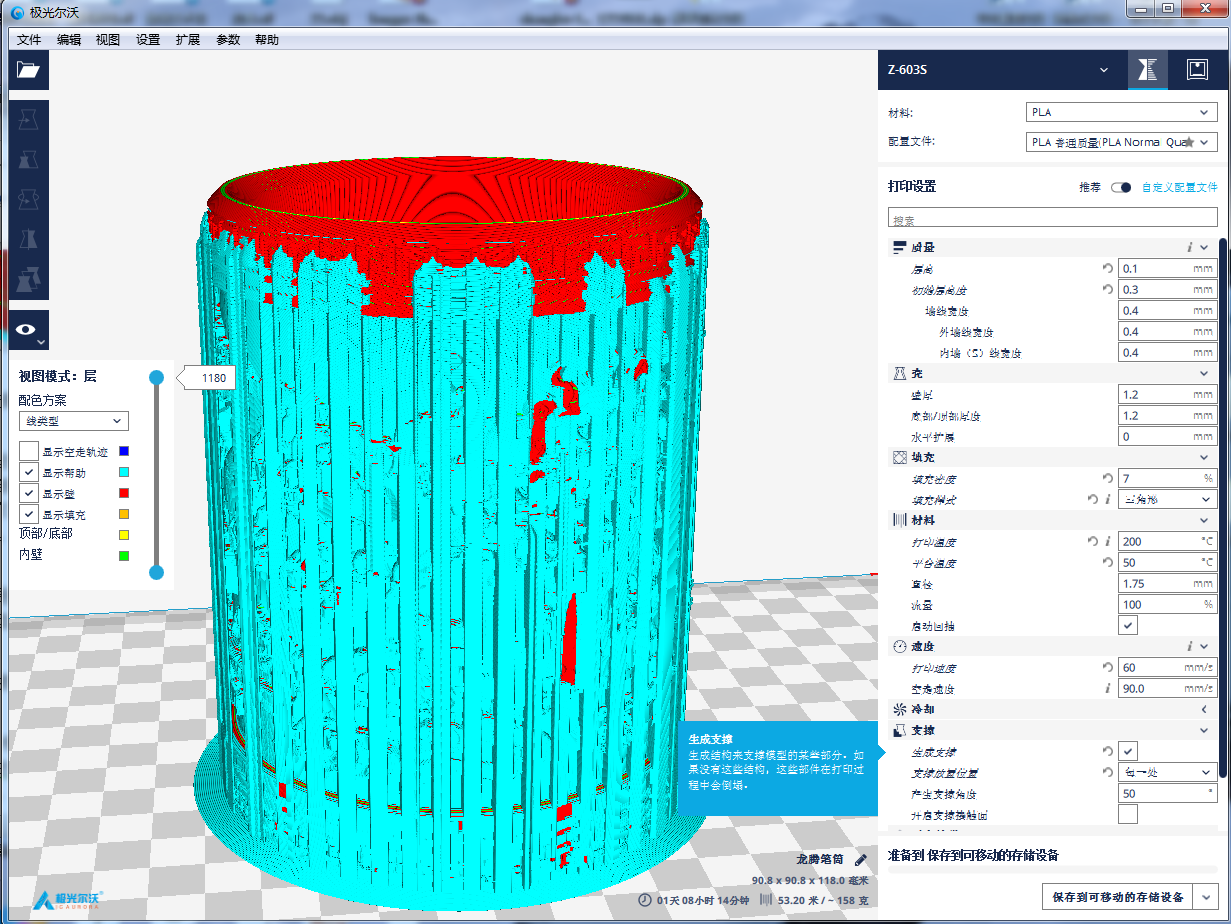
Task: Open the 扩展 menu
Action: click(188, 40)
